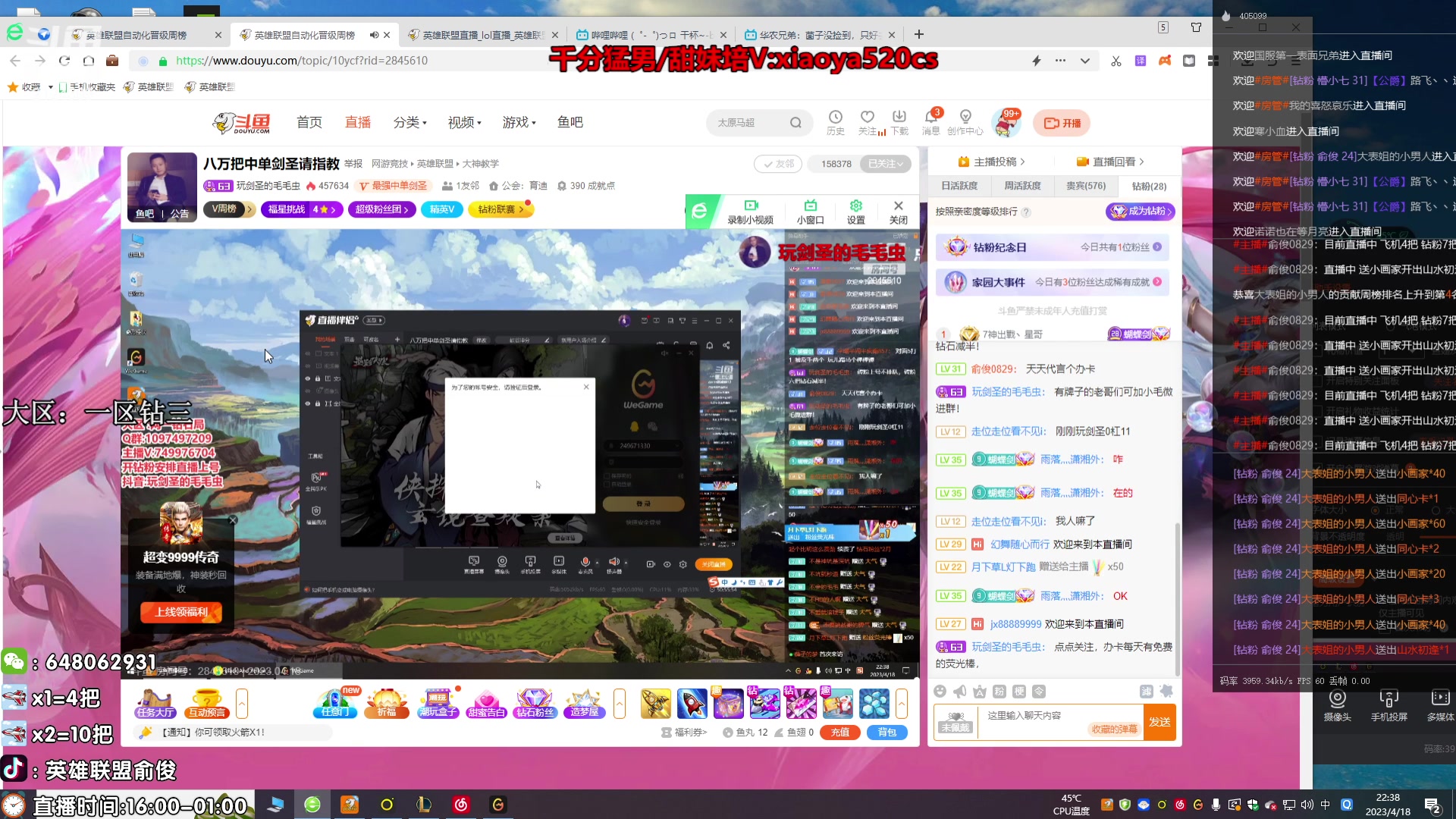Open the chat filter 滤 icon
The image size is (1456, 819).
pos(1147,692)
